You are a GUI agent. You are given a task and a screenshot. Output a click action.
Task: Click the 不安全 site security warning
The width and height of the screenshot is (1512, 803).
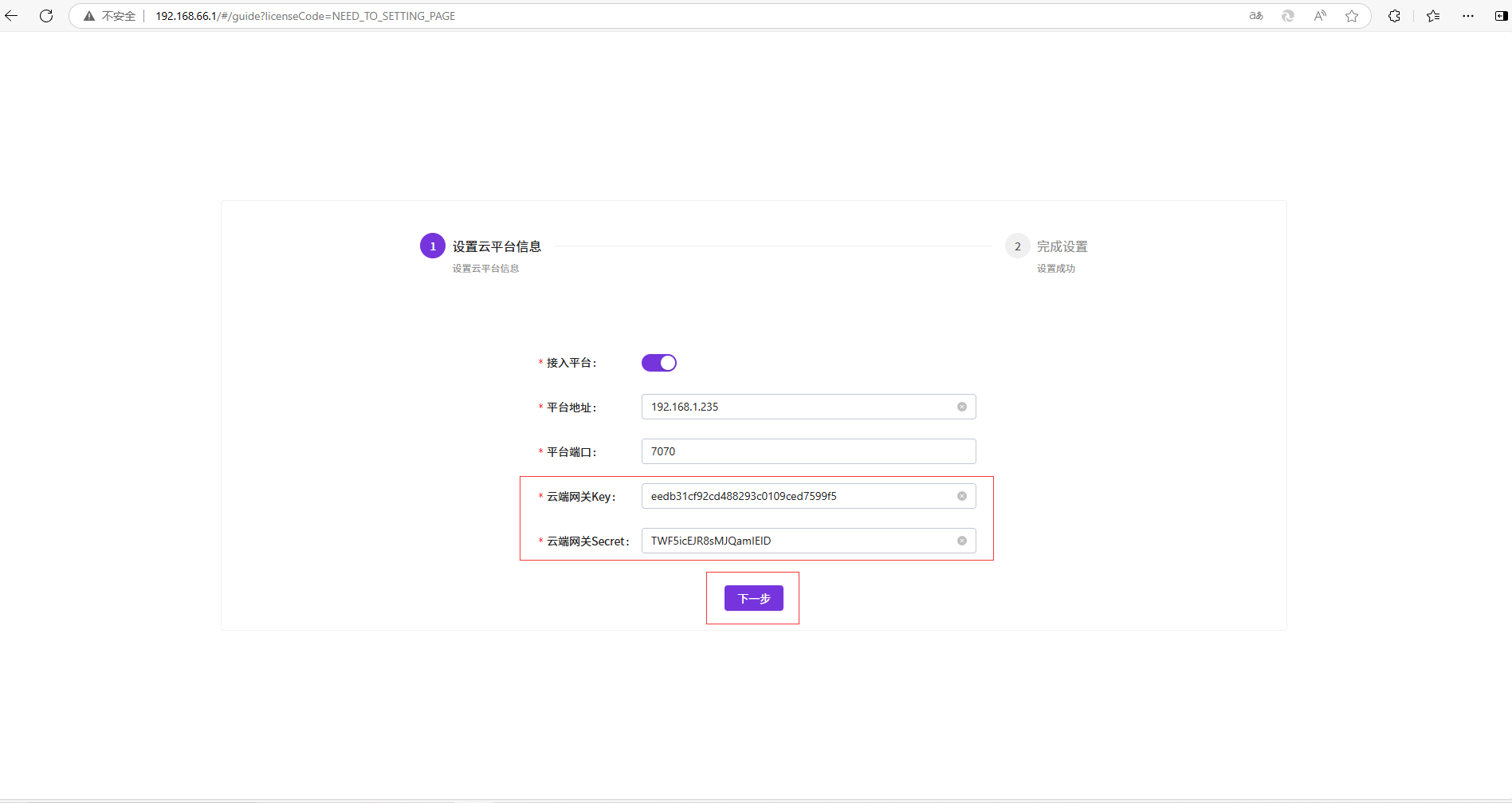(110, 16)
